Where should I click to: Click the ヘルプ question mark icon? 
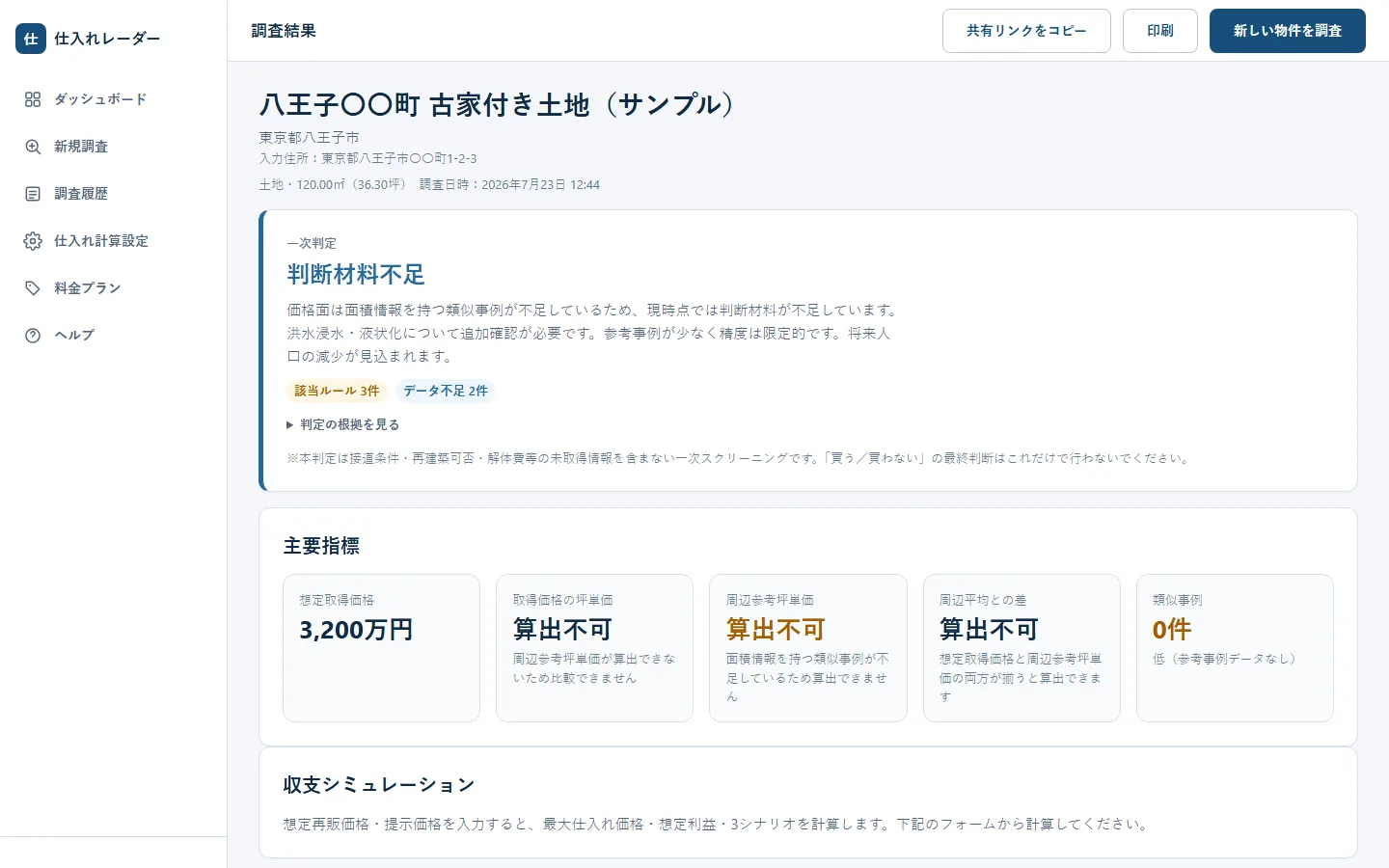point(33,336)
